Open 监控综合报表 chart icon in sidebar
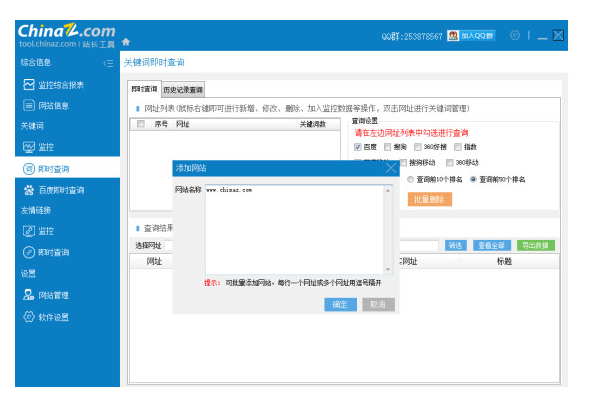The image size is (592, 409). (x=29, y=85)
